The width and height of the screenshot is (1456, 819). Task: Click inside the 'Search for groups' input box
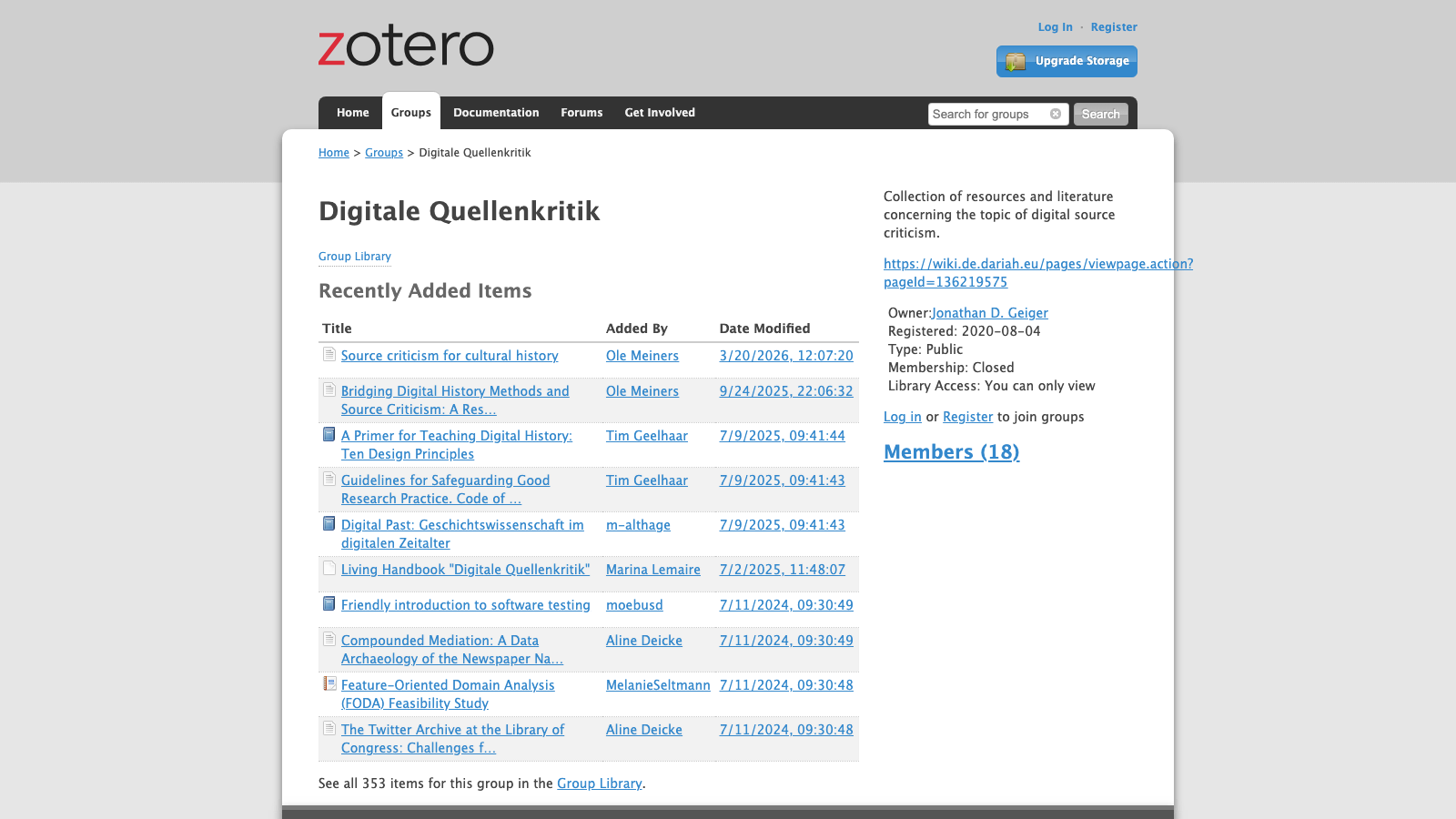point(983,114)
